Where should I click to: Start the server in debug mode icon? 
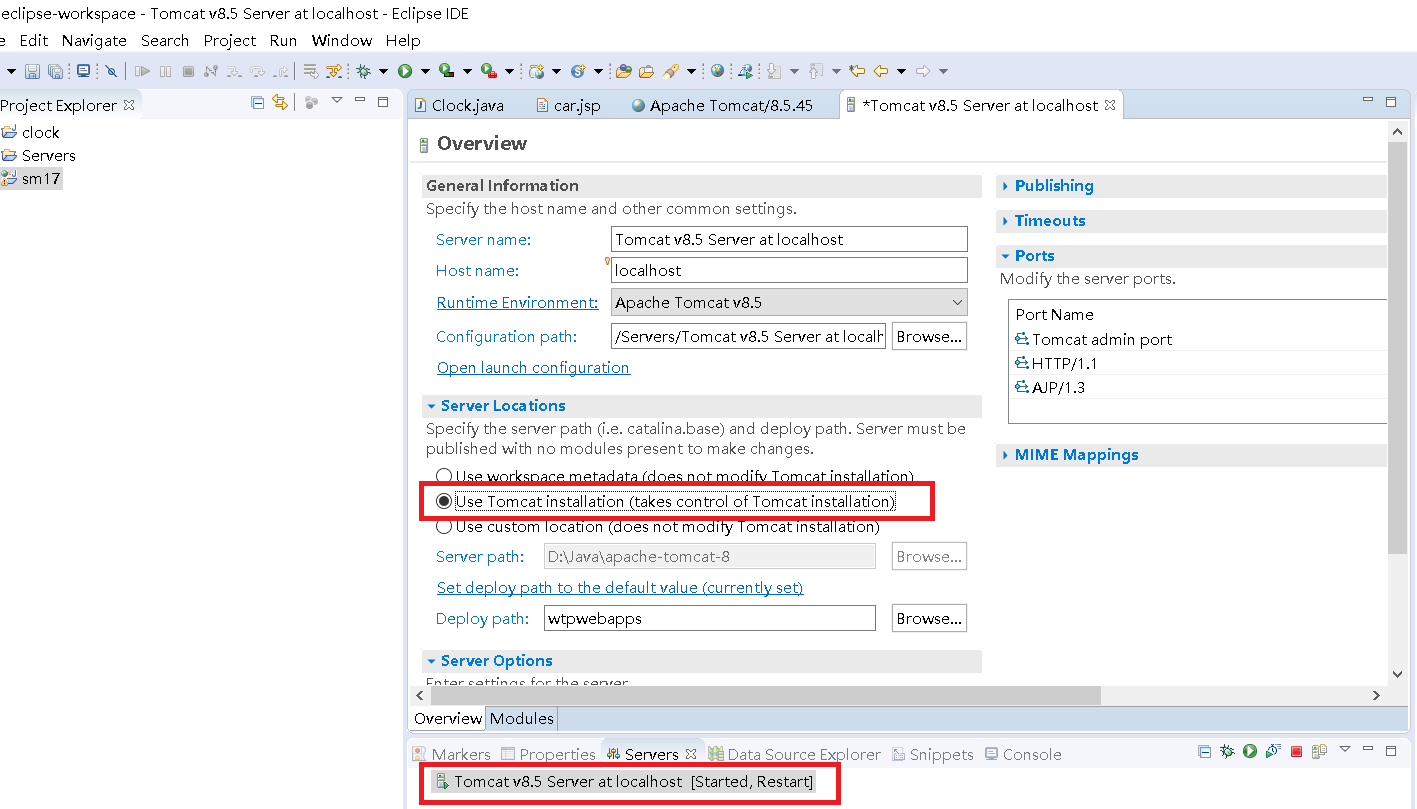pyautogui.click(x=1227, y=751)
